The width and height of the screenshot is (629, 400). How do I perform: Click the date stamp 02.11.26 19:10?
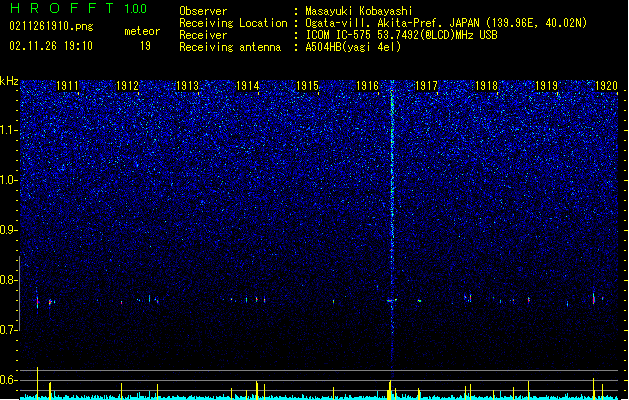coord(51,46)
